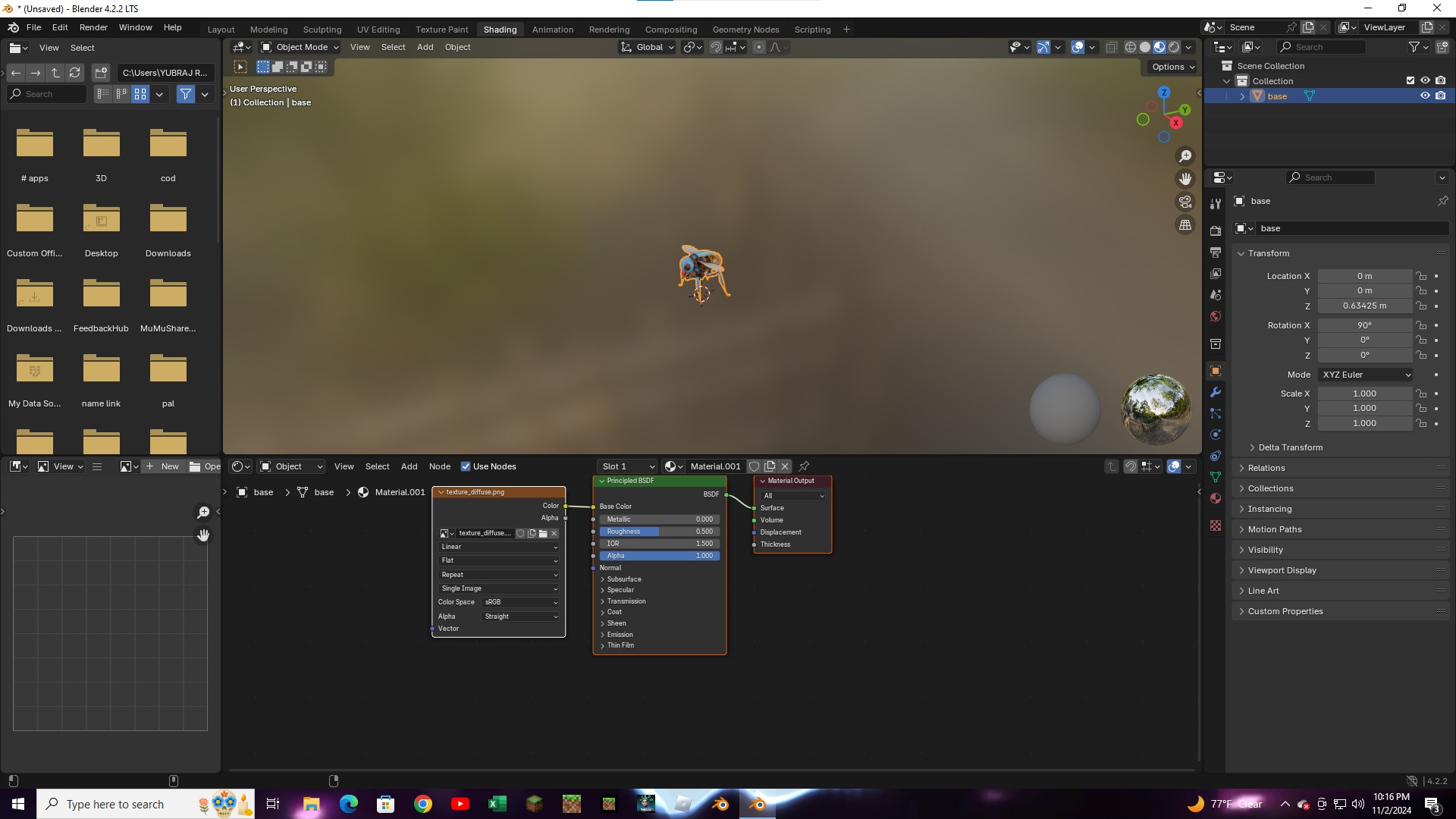Hide base object with eye icon
This screenshot has height=819, width=1456.
[1425, 96]
